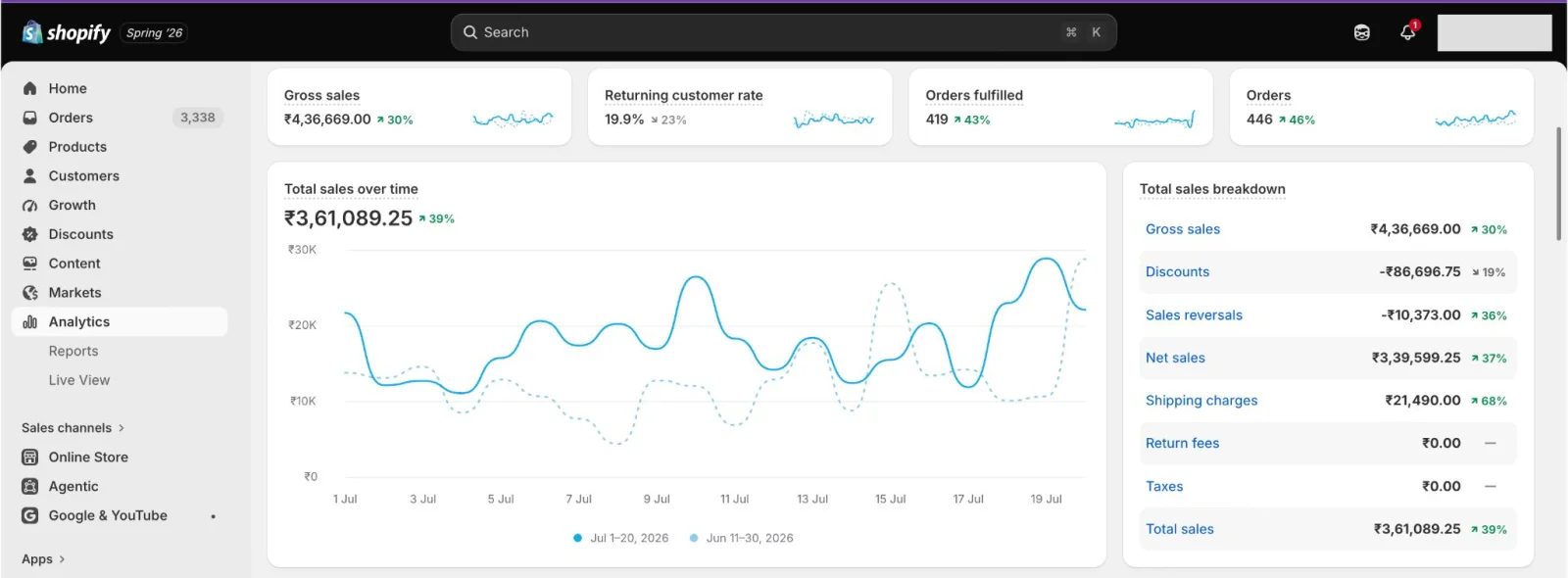Click the Total sales breakdown link

[1180, 529]
